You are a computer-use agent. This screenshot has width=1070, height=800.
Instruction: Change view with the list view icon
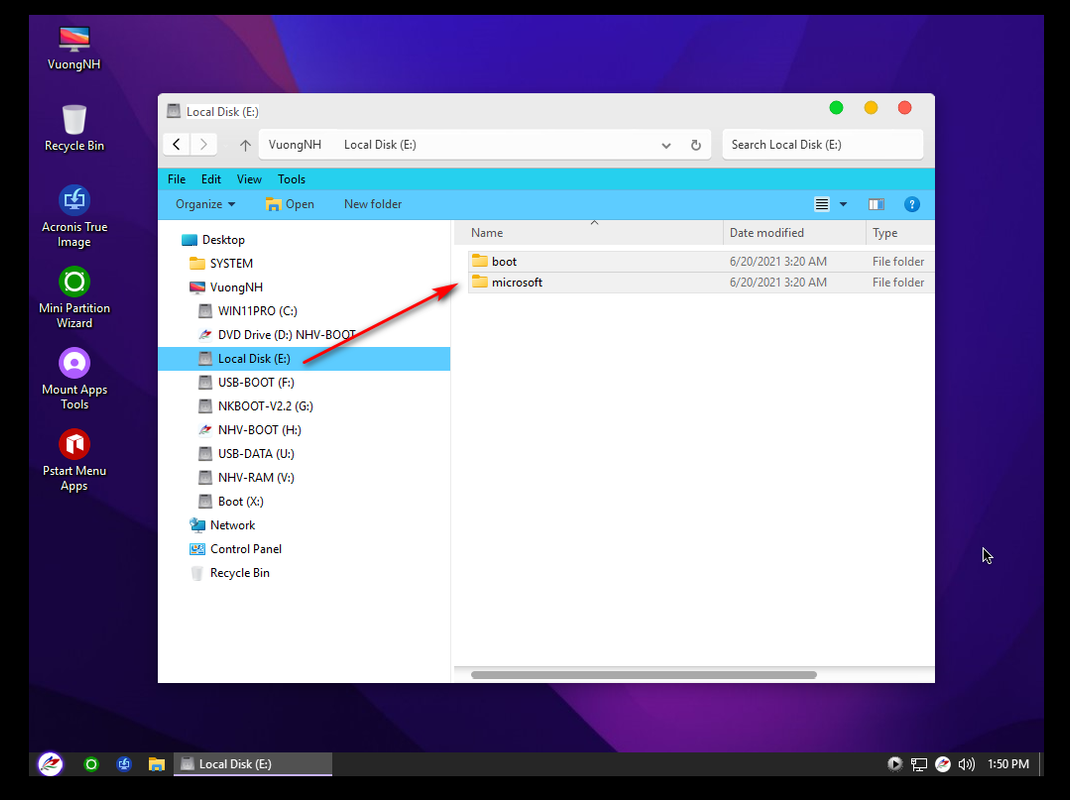coord(822,204)
